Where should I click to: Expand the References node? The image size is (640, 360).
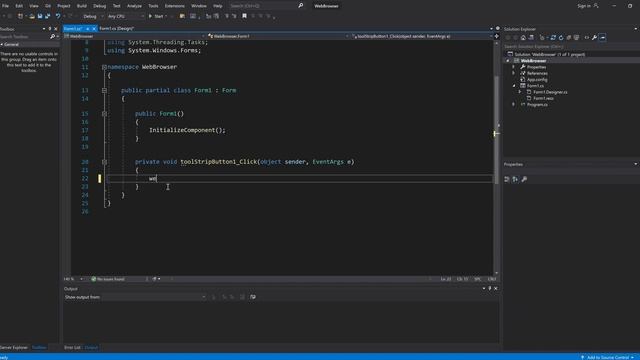pyautogui.click(x=514, y=73)
